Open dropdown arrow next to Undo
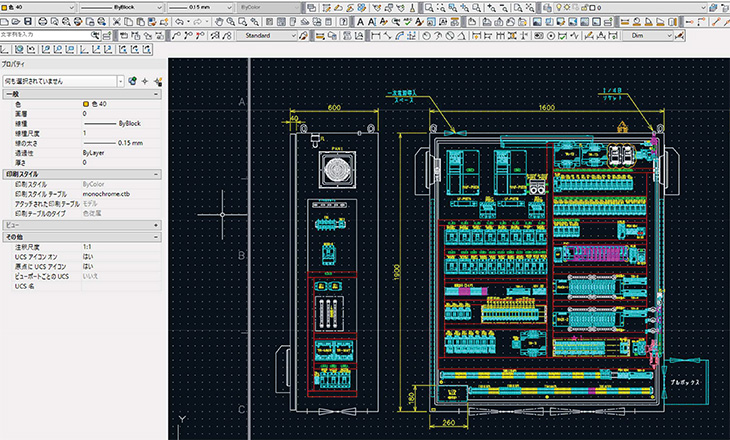 pos(188,21)
